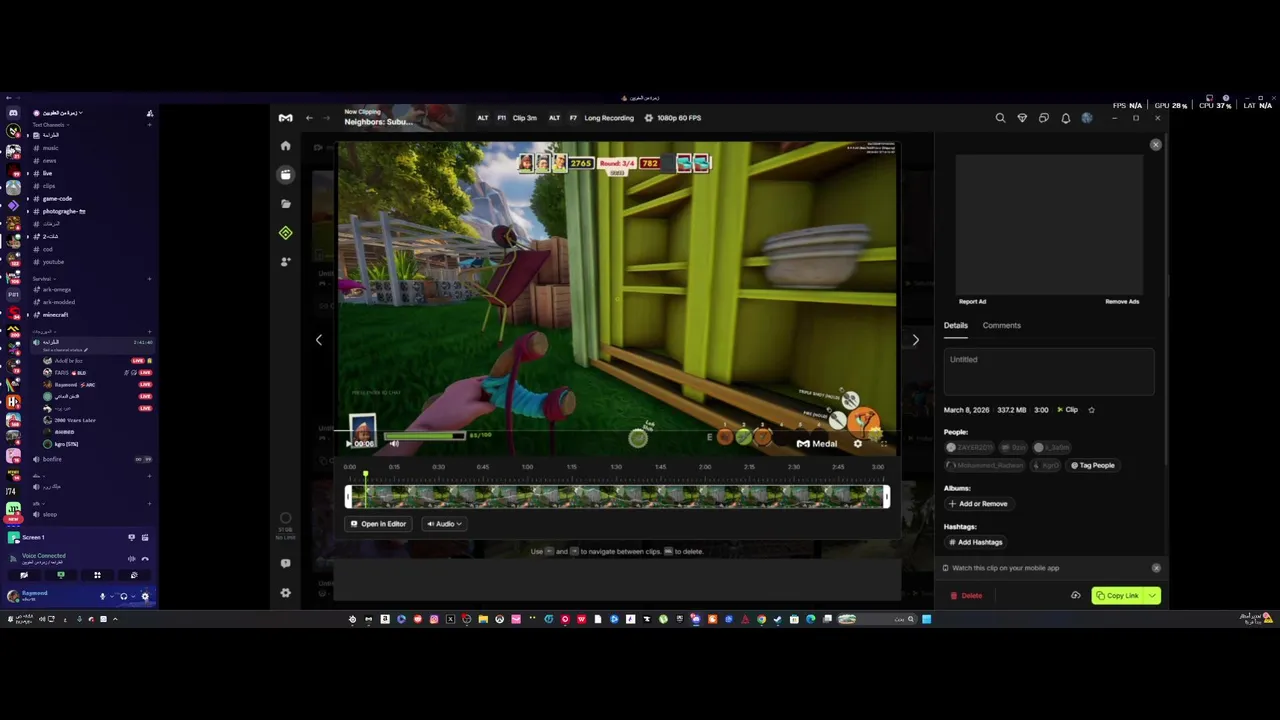Close the clip details viewer
Screen dimensions: 1280x720
tap(1155, 145)
